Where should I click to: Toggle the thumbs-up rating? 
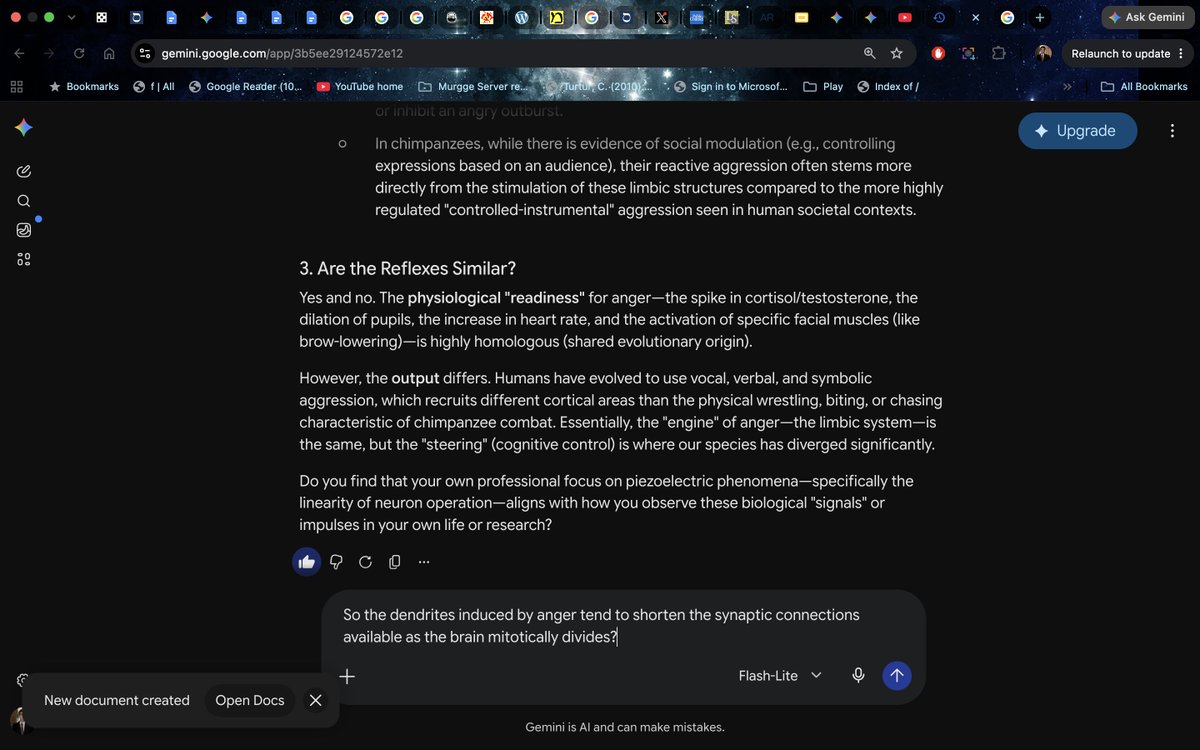pos(307,562)
